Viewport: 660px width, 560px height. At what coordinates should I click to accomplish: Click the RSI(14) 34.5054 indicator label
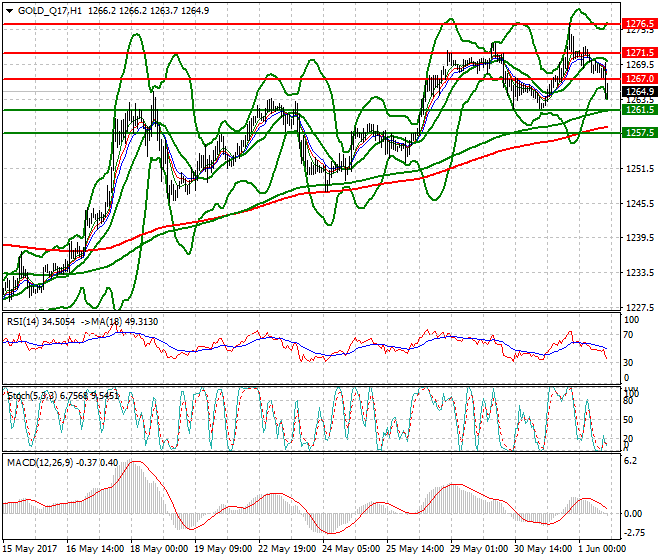click(41, 322)
